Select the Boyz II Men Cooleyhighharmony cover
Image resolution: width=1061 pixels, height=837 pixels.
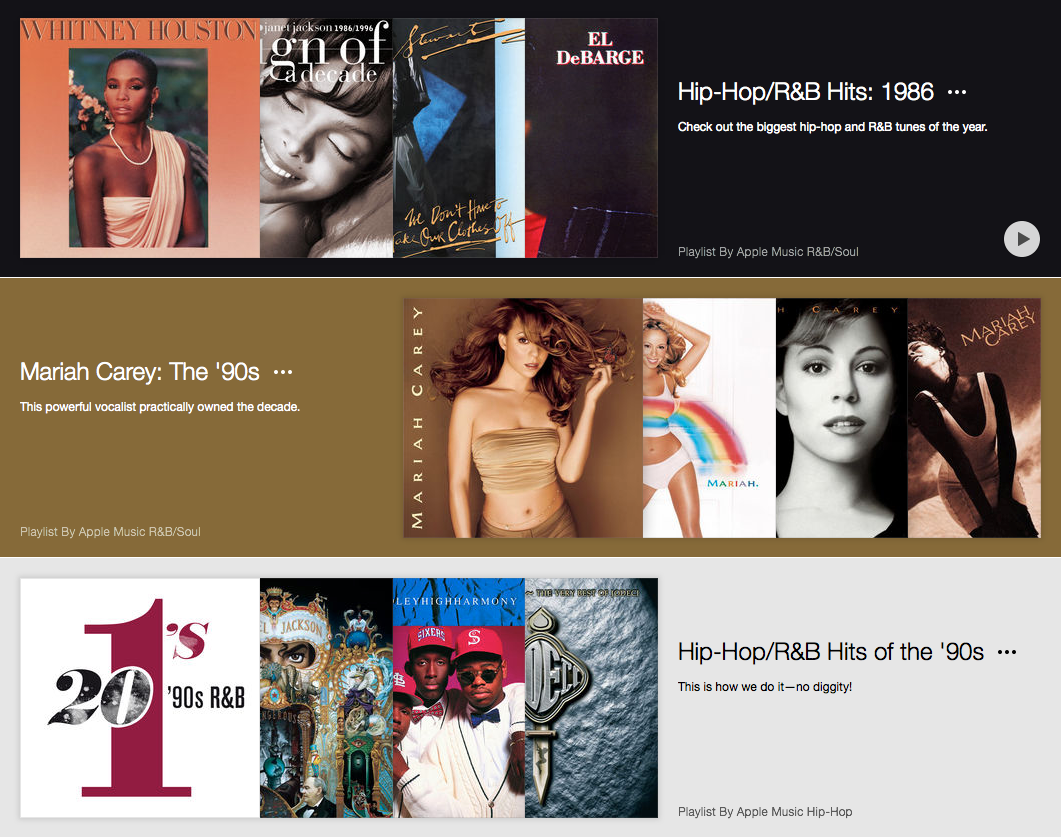(x=459, y=698)
